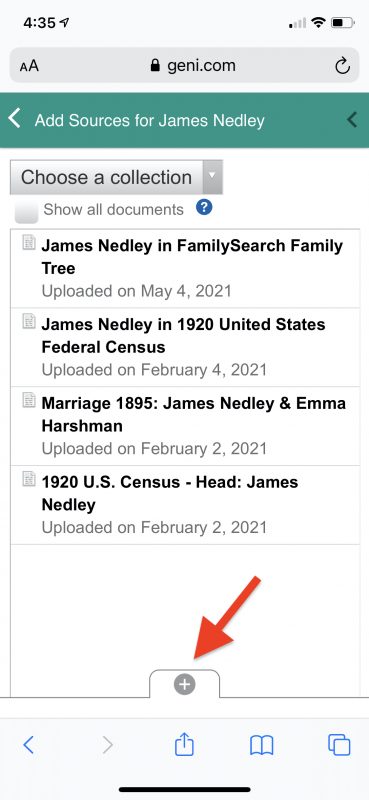Go back using Safari back arrow
369x800 pixels.
click(29, 745)
